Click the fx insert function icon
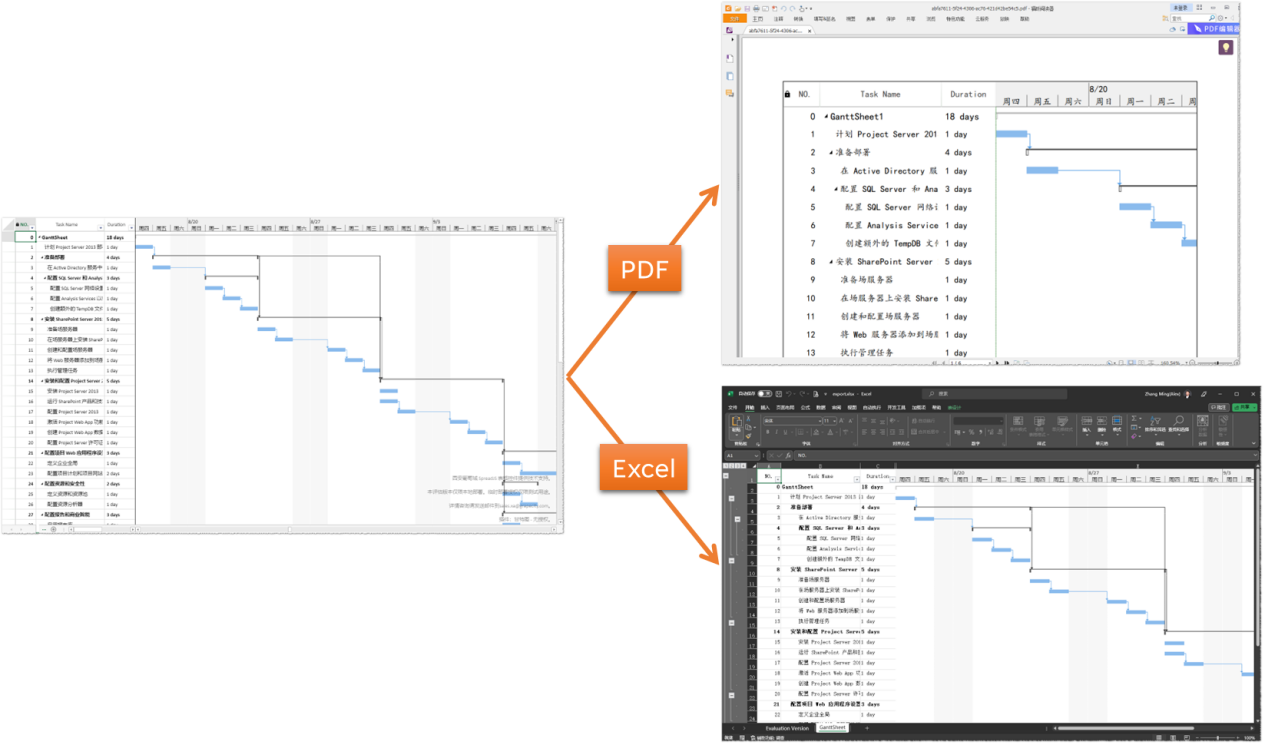 pyautogui.click(x=788, y=455)
